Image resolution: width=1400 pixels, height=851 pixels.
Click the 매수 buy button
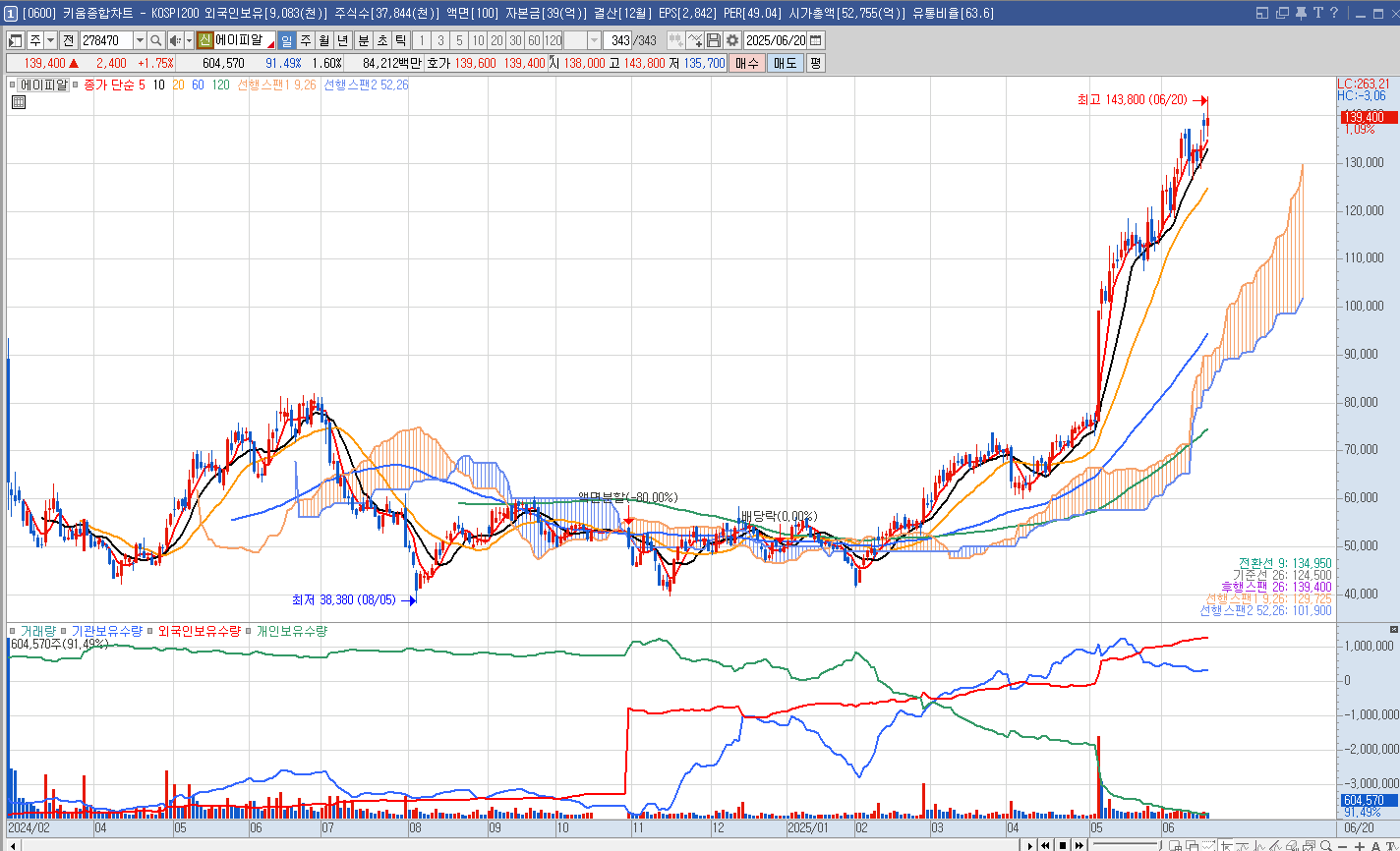point(749,63)
